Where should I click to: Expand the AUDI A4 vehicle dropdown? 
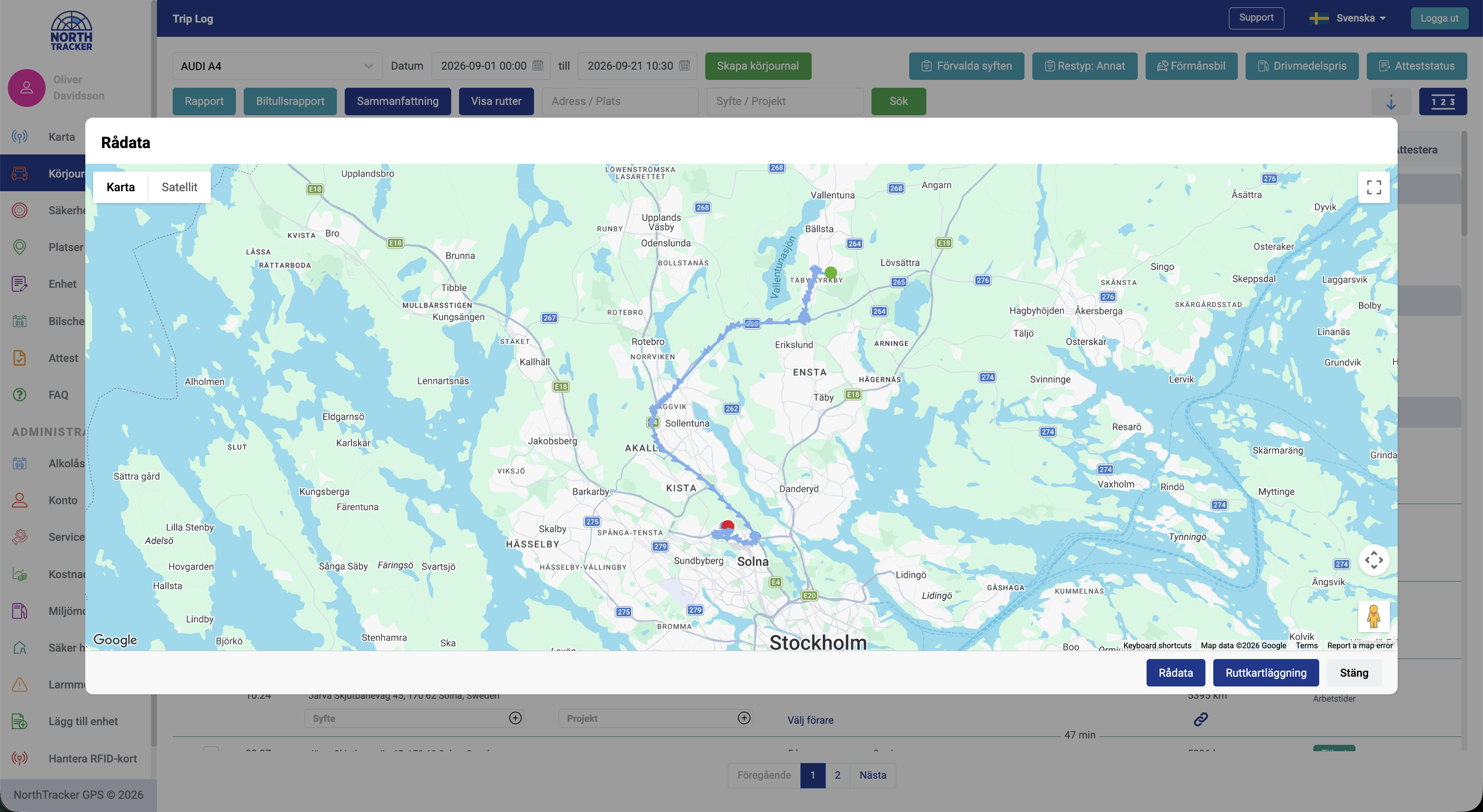coord(278,66)
